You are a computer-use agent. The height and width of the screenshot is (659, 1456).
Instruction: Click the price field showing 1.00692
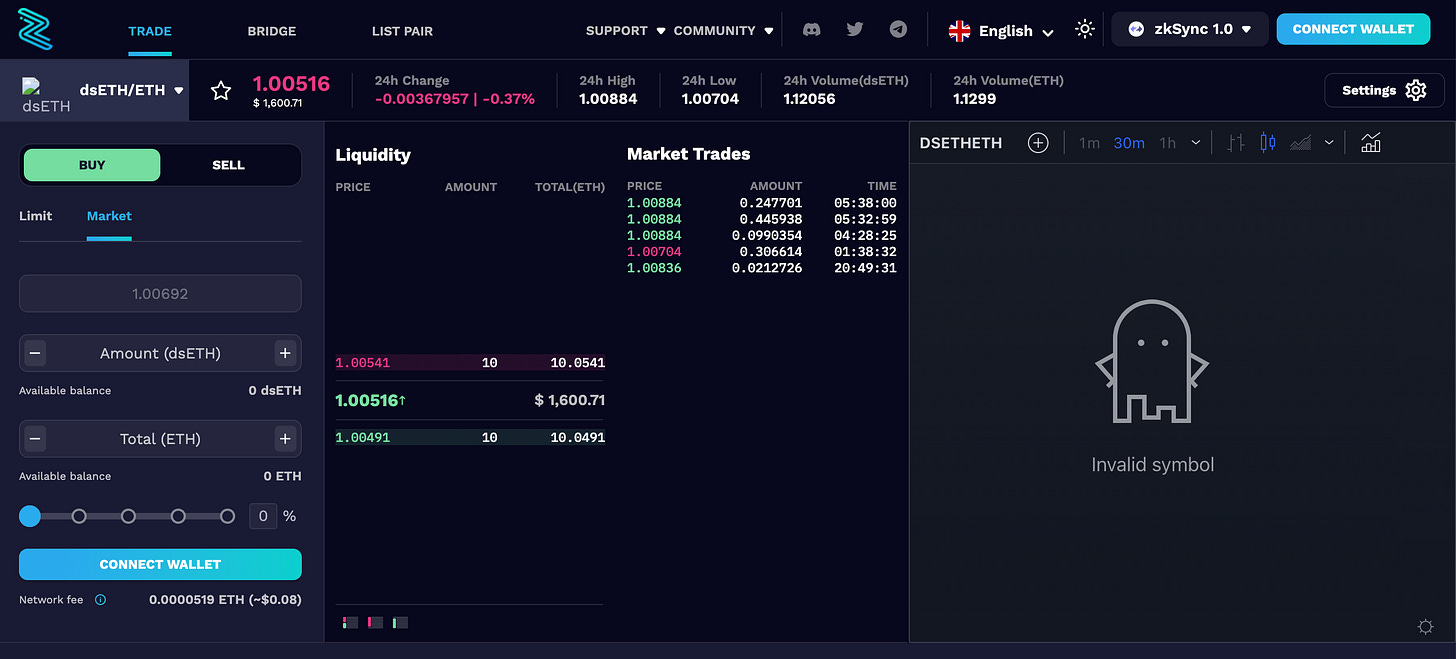pos(160,294)
